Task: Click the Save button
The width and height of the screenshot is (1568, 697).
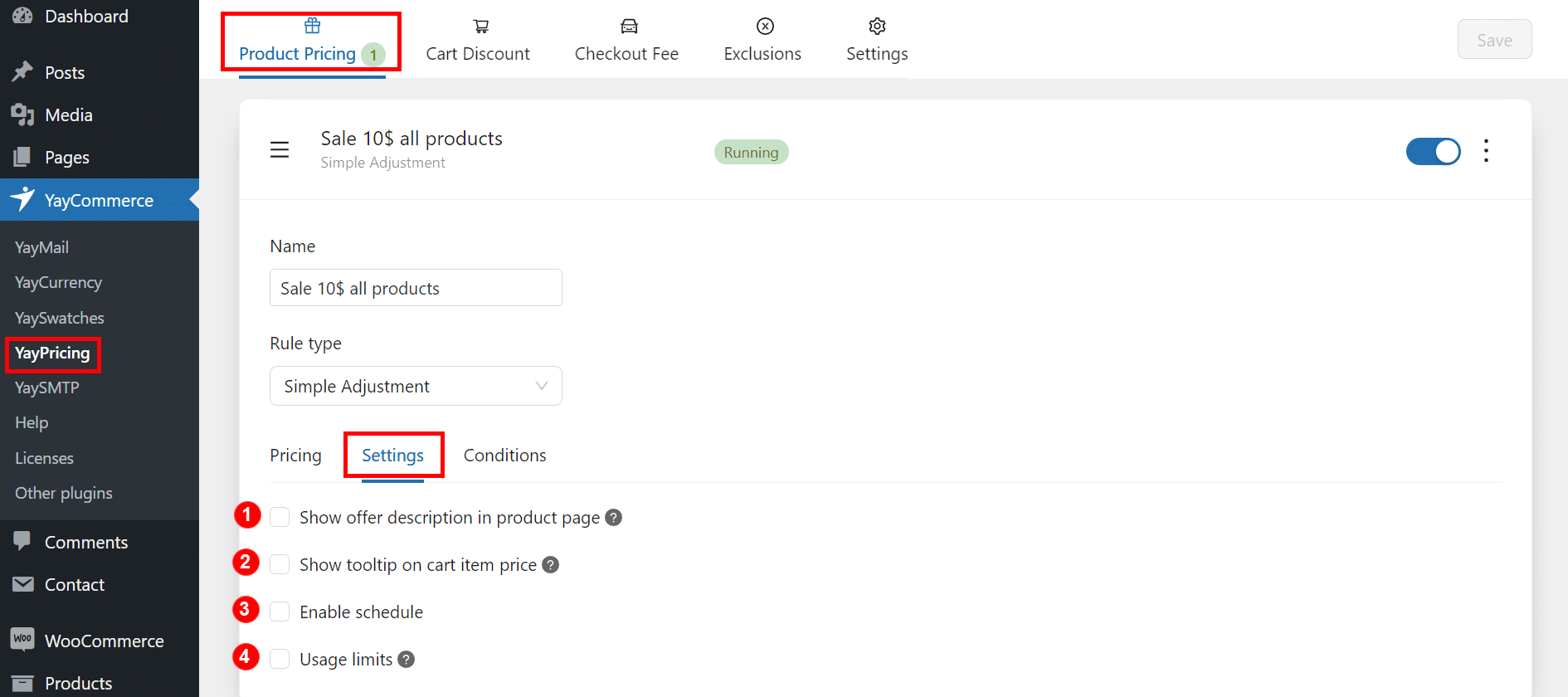Action: (x=1494, y=40)
